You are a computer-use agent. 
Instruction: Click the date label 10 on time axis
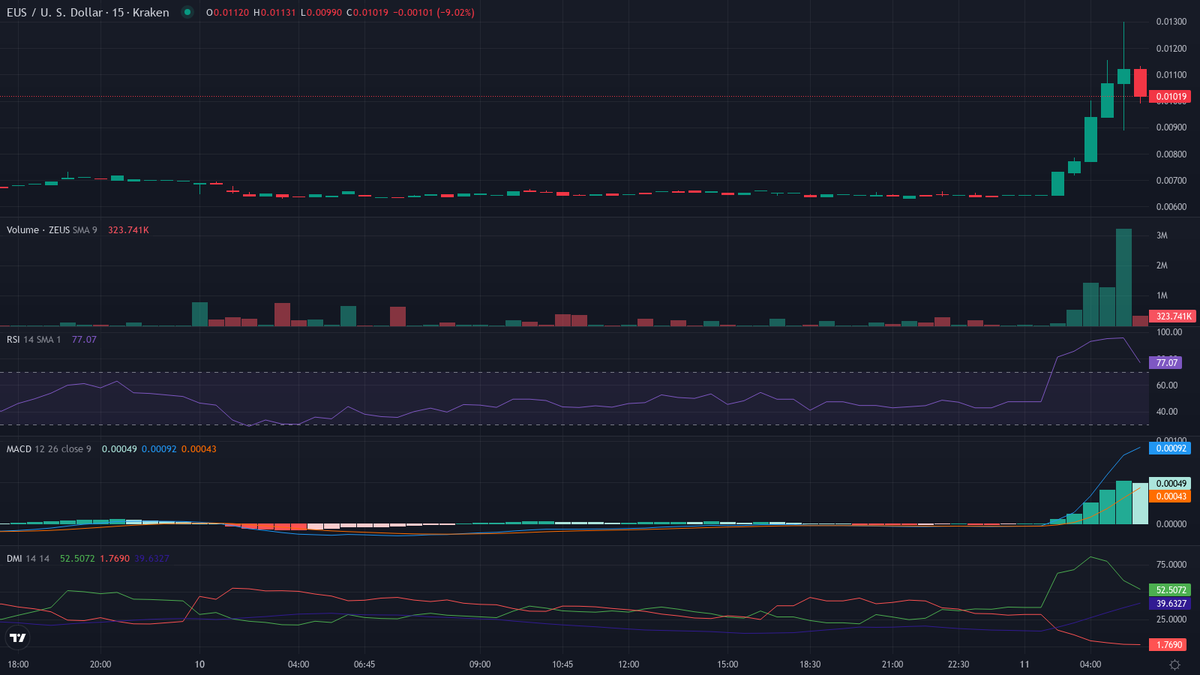(199, 664)
